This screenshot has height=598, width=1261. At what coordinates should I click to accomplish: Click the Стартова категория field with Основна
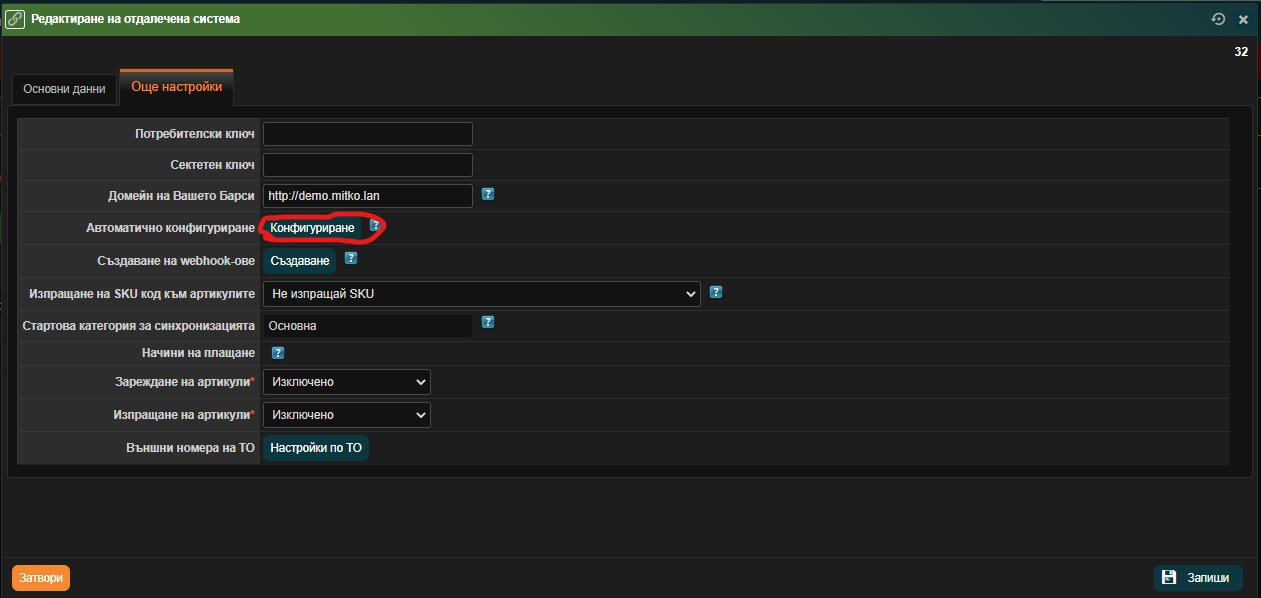pyautogui.click(x=368, y=326)
